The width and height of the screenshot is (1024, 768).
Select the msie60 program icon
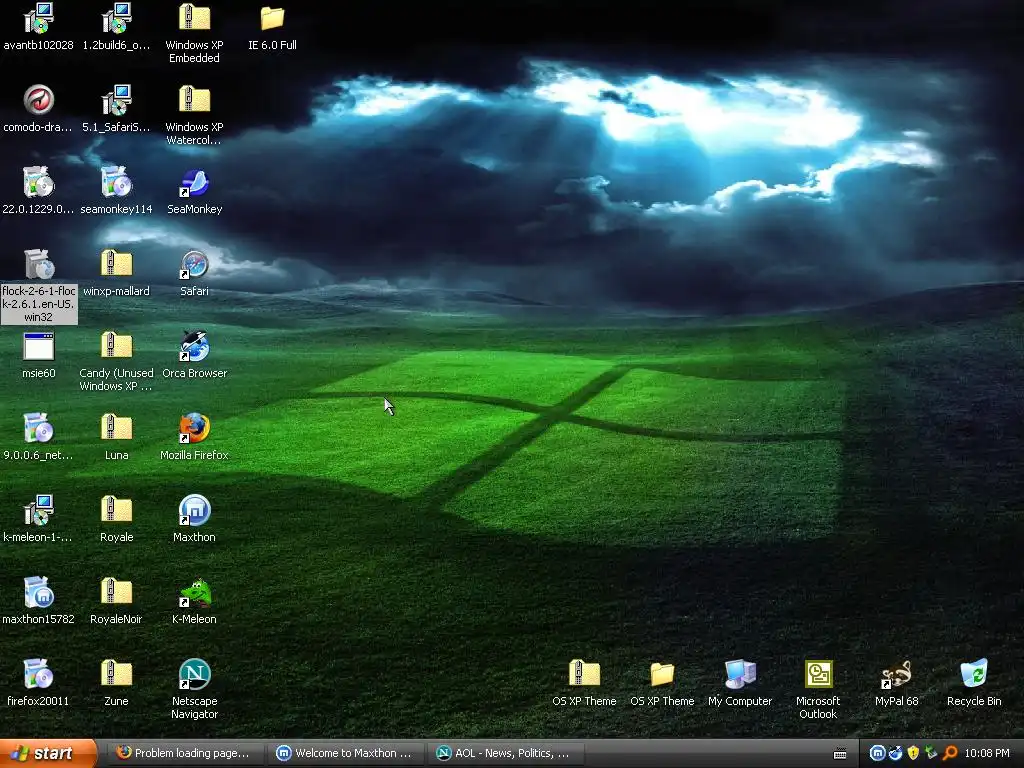39,346
